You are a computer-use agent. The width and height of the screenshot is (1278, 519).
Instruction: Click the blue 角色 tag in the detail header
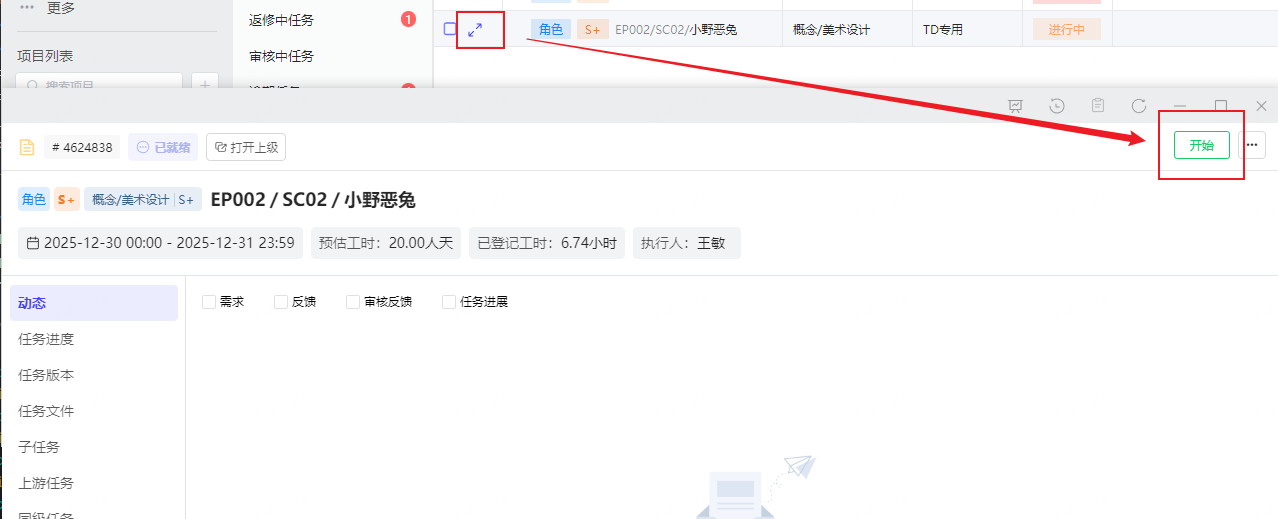[33, 199]
